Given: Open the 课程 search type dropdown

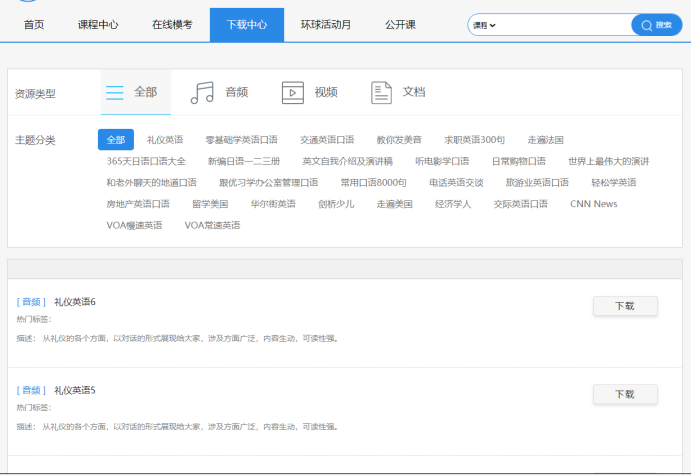Looking at the screenshot, I should point(484,26).
